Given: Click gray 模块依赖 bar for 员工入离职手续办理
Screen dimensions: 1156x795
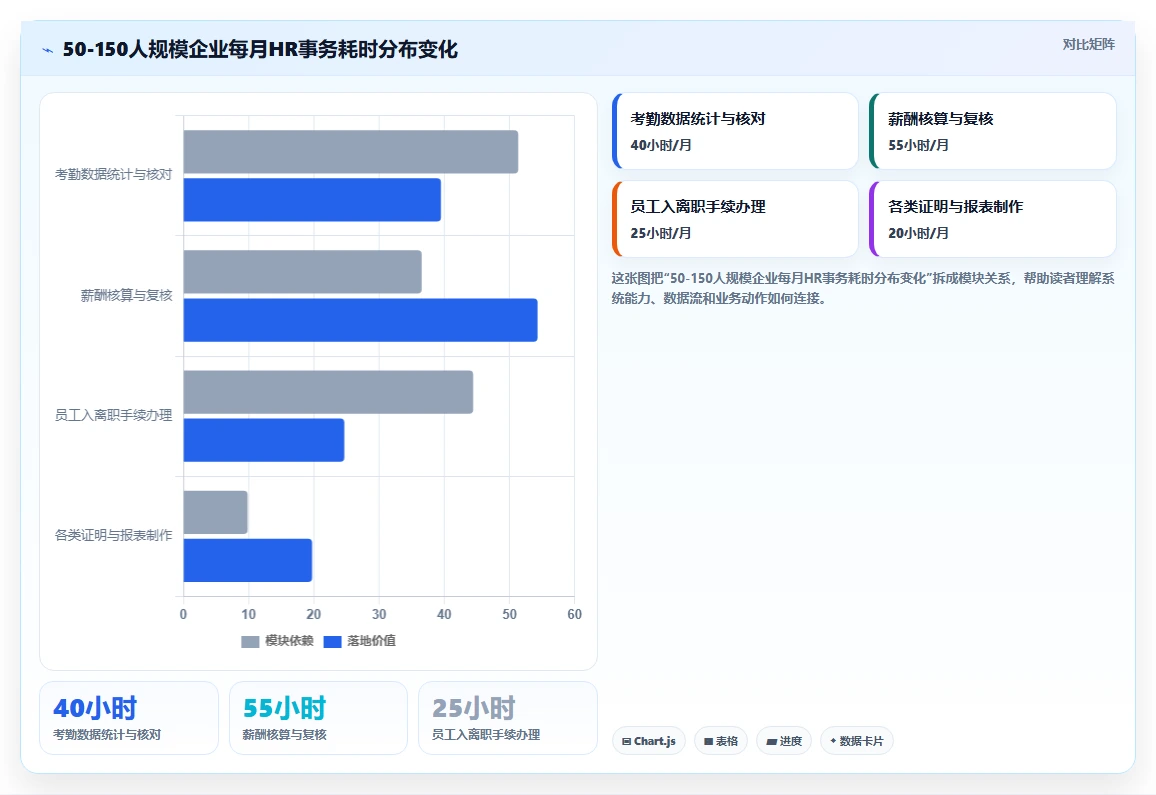Looking at the screenshot, I should click(328, 392).
